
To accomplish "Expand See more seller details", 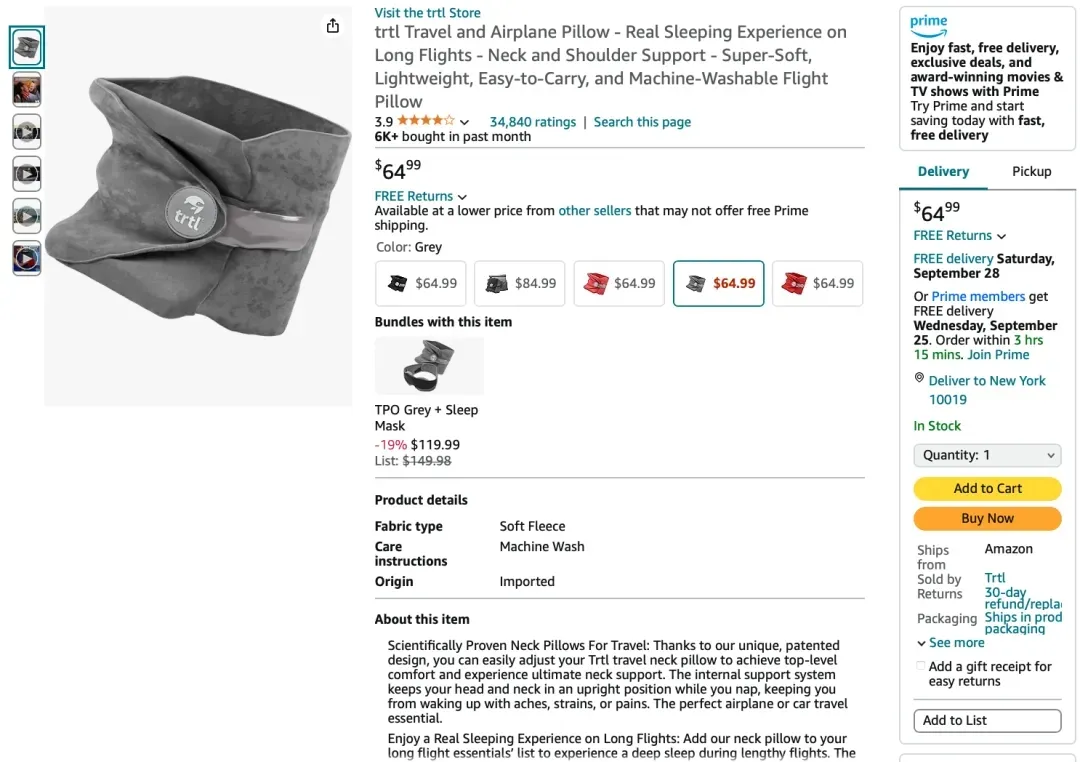I will (951, 643).
